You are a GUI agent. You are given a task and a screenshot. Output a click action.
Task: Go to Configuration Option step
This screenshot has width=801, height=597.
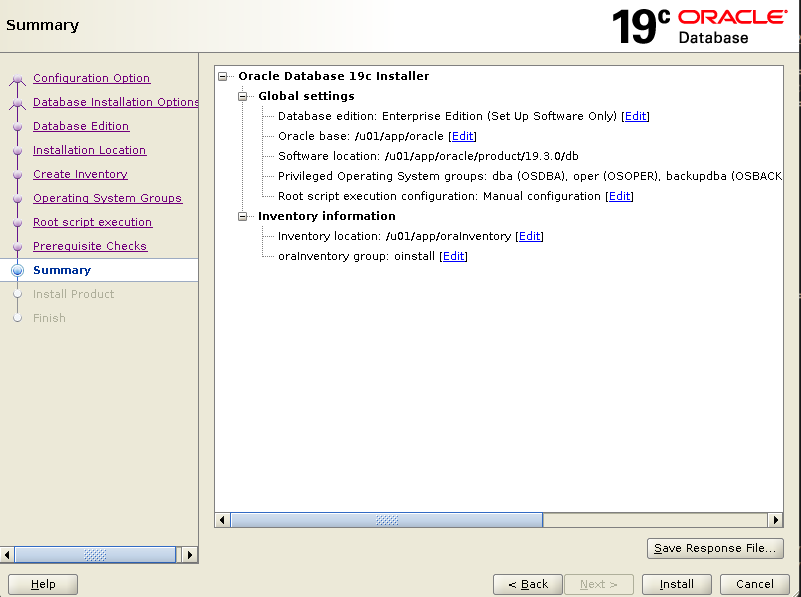point(91,78)
